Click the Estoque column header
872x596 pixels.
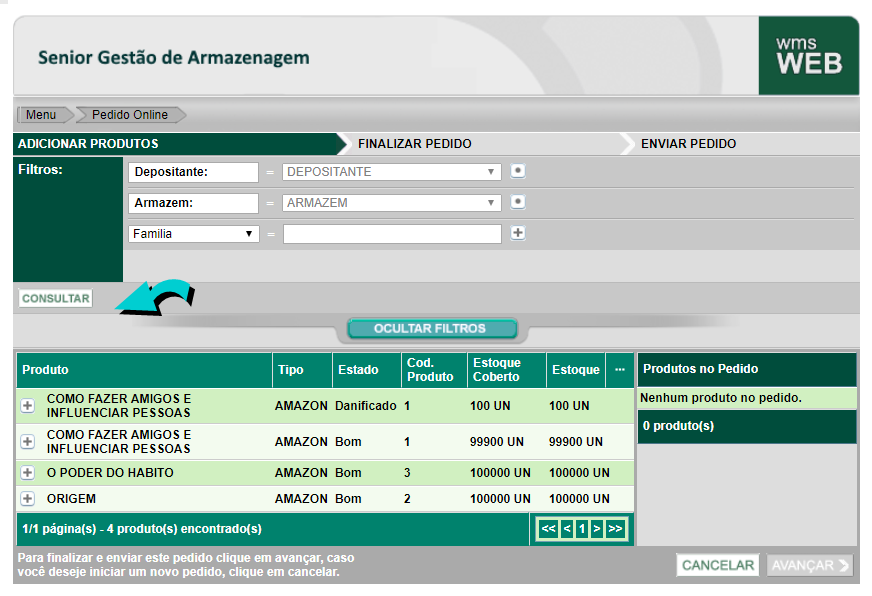[x=576, y=370]
